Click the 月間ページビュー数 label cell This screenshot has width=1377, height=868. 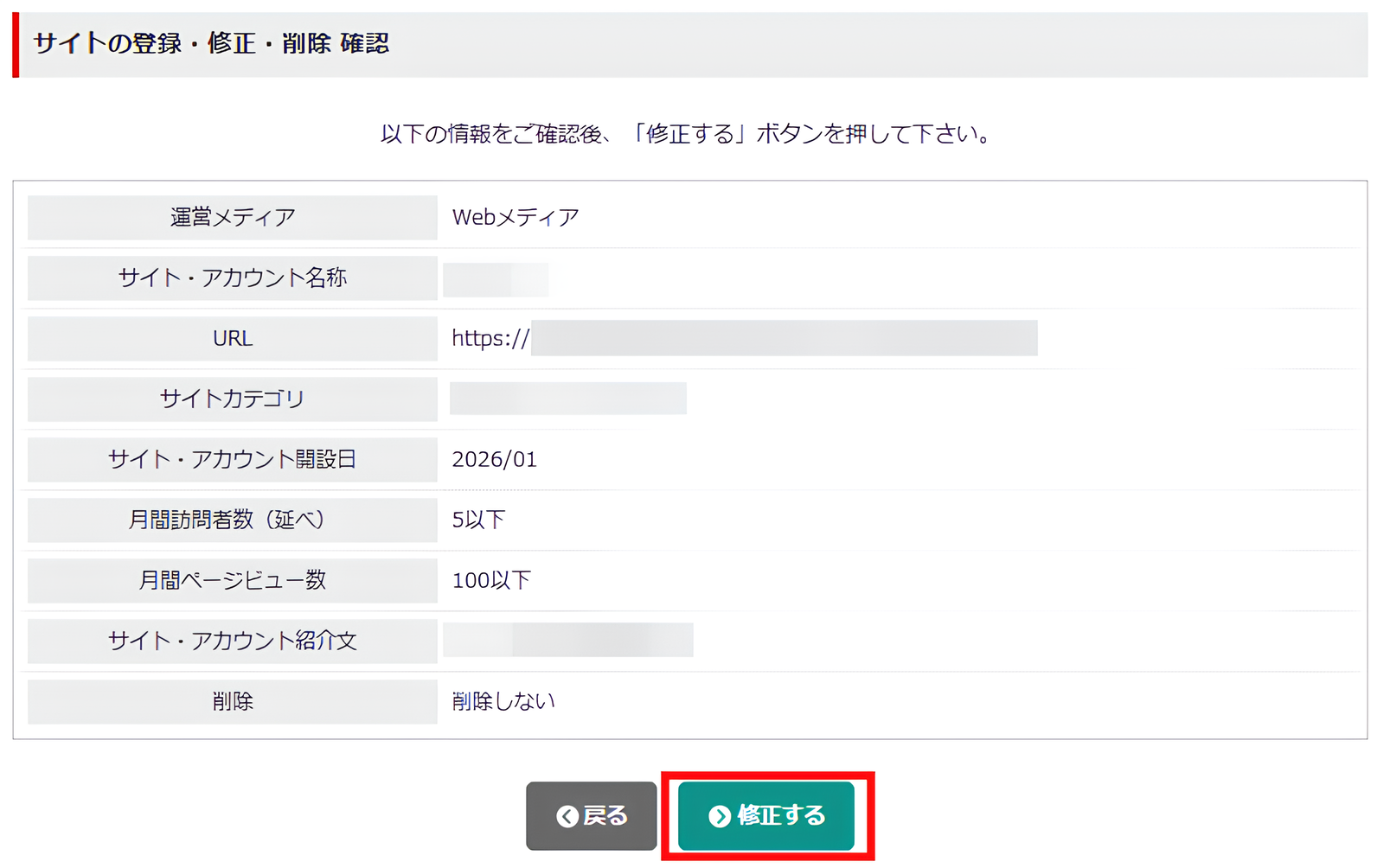pyautogui.click(x=232, y=580)
